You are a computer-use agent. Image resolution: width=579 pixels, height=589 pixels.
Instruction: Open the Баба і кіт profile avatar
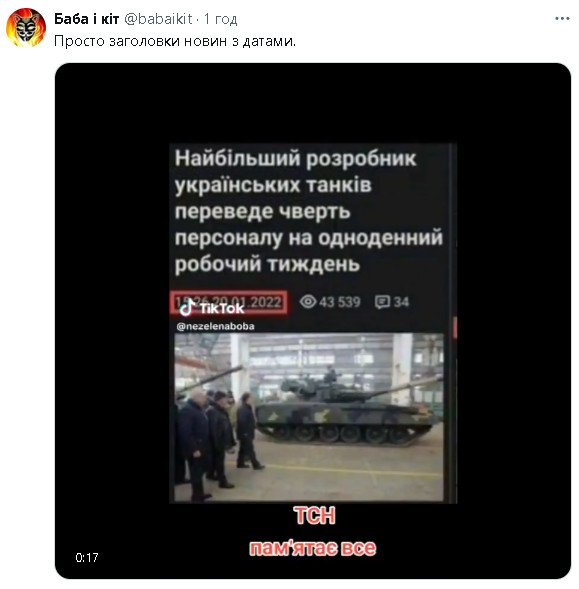[26, 27]
